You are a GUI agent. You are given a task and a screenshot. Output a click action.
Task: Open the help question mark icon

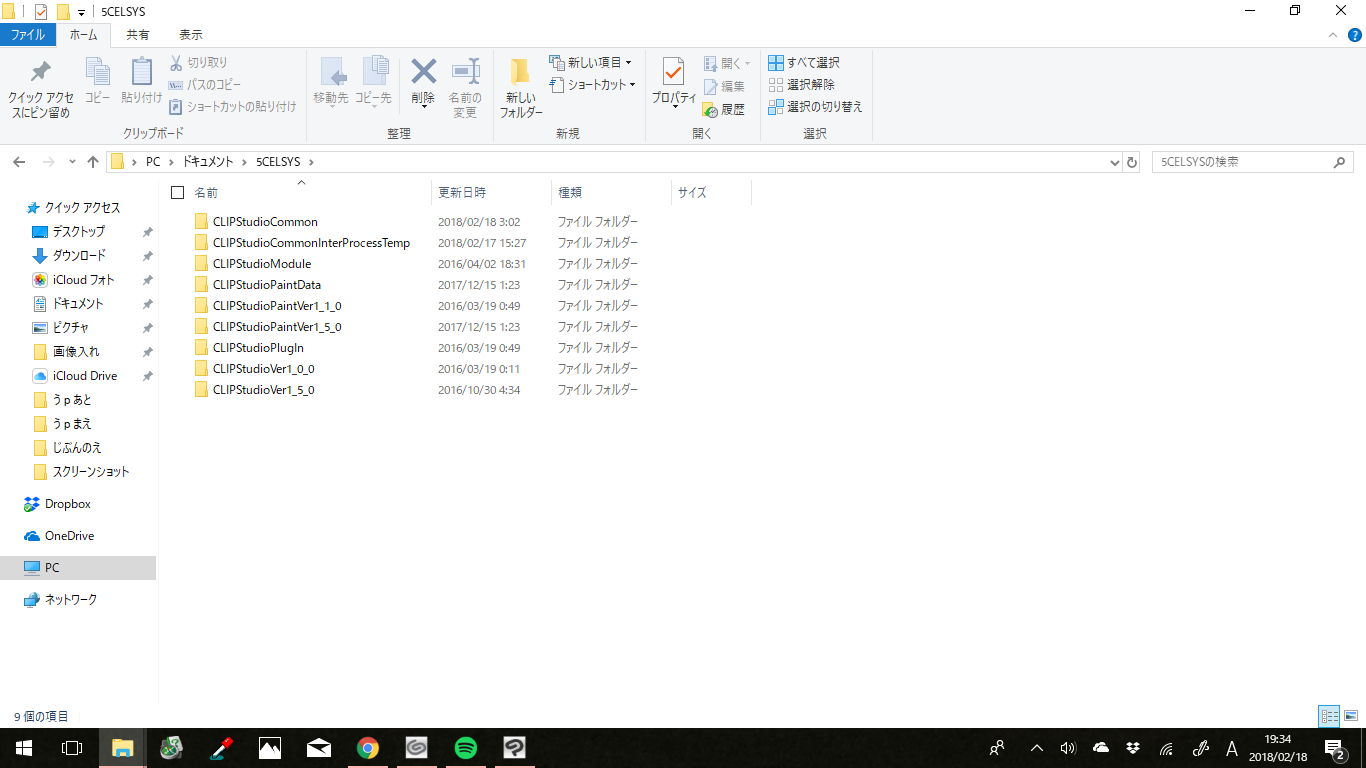[1354, 35]
